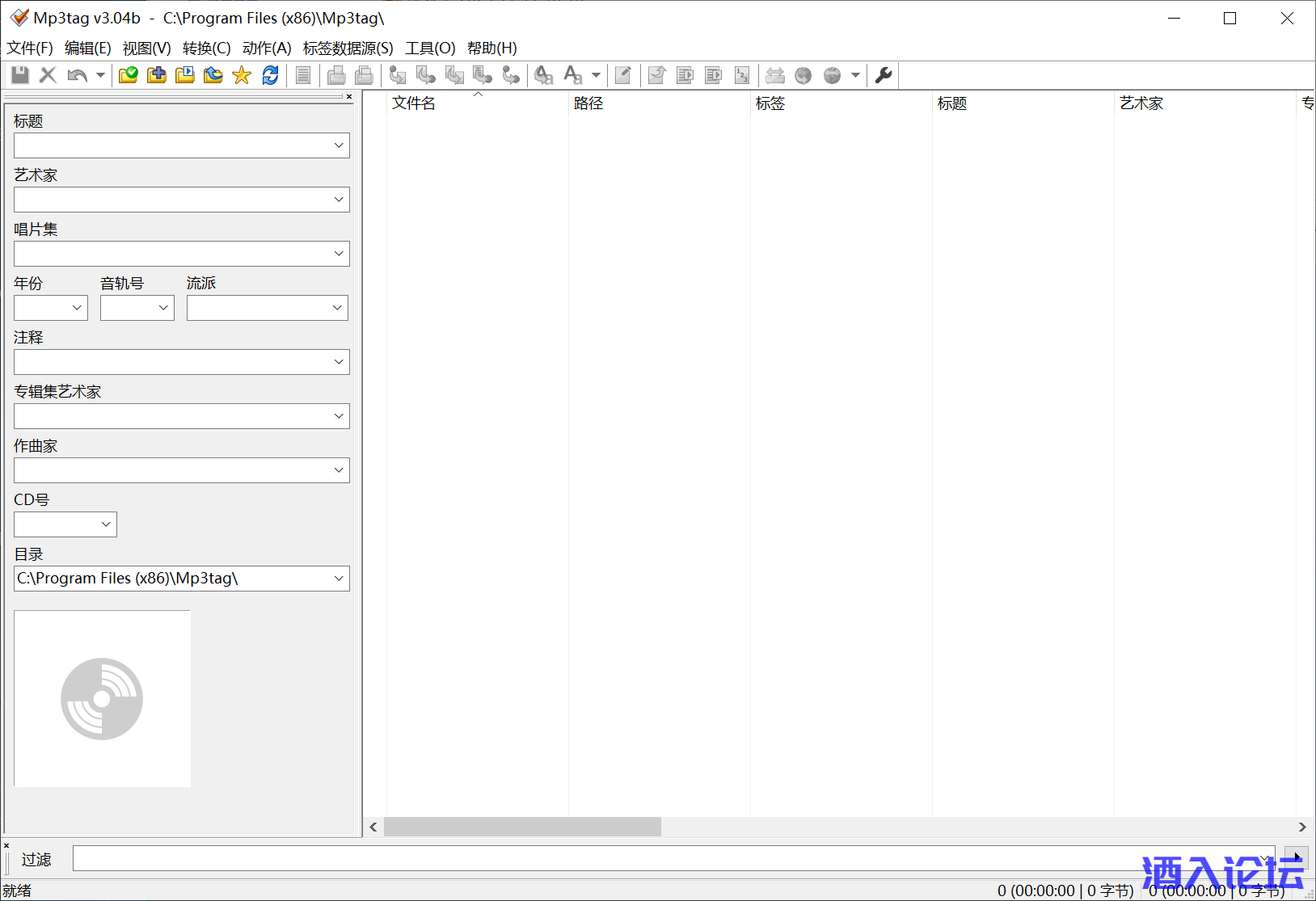Click the 路径 column header

[x=588, y=103]
